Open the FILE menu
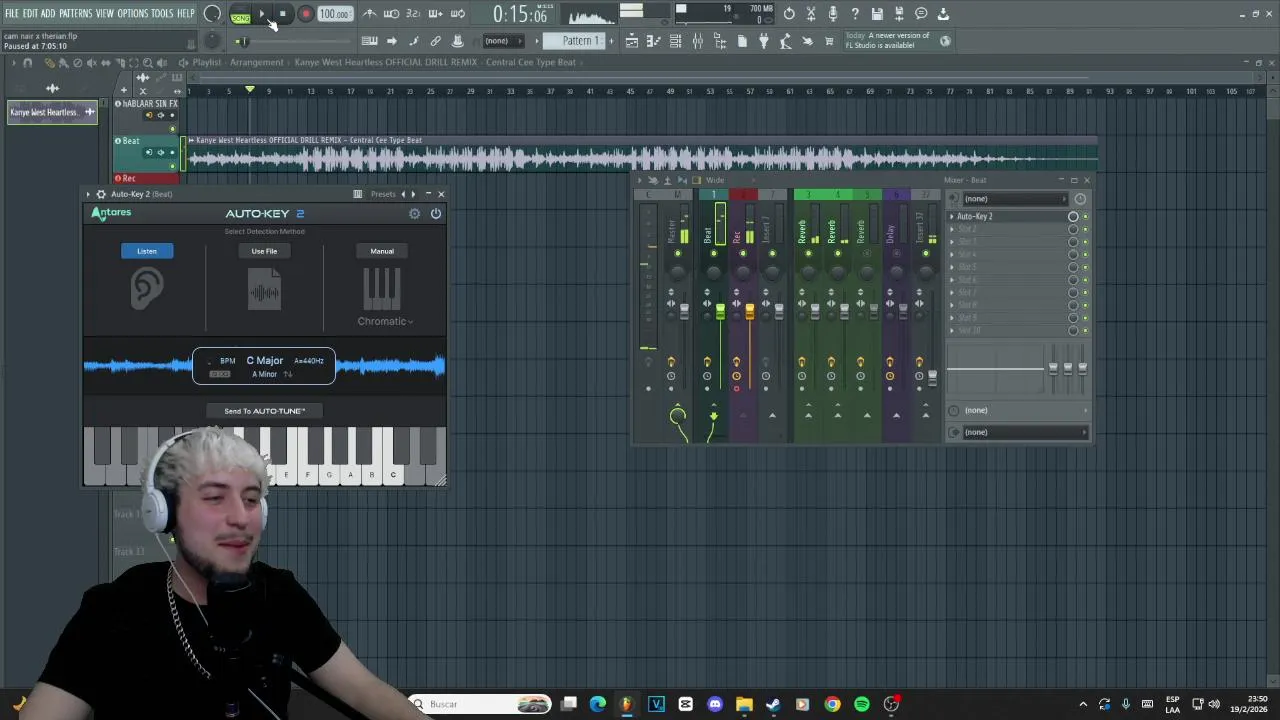The height and width of the screenshot is (720, 1280). coord(12,13)
